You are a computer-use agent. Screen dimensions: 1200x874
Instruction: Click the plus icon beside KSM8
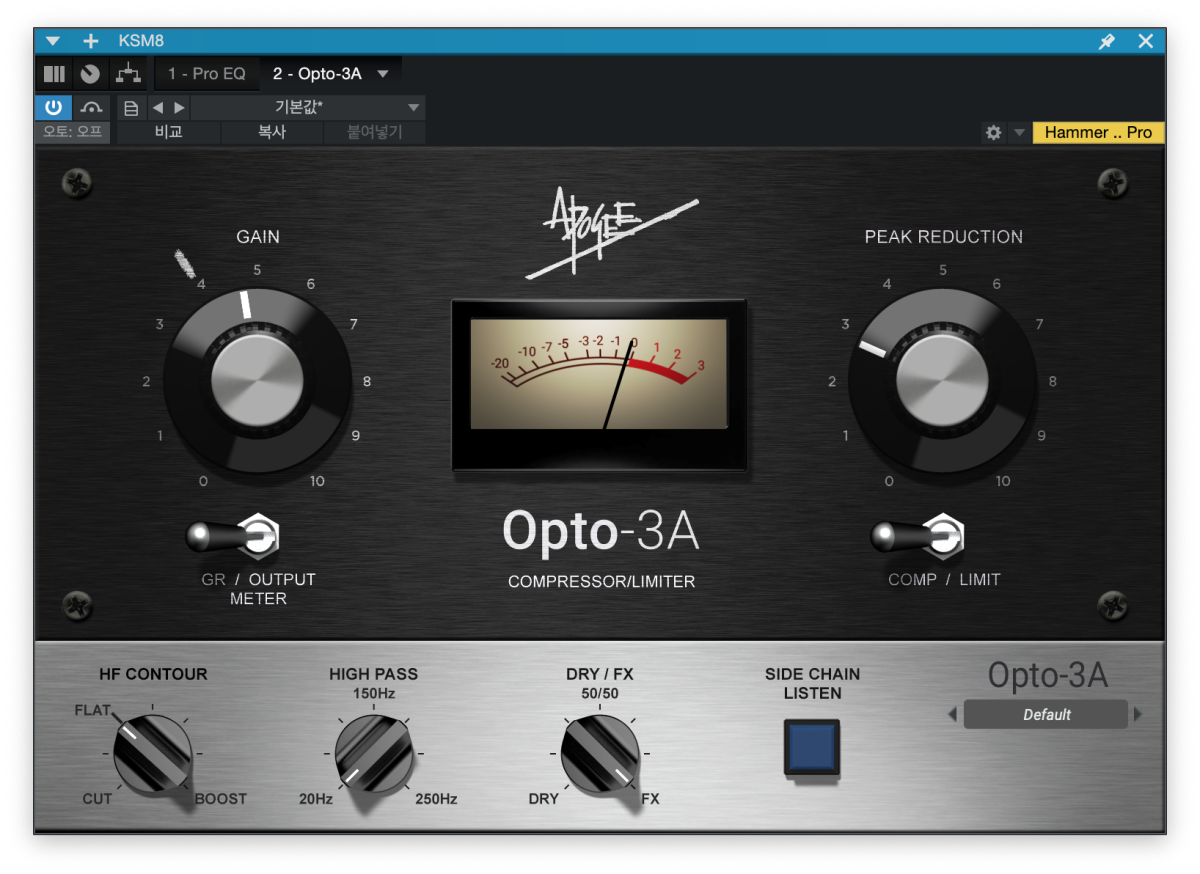pyautogui.click(x=91, y=41)
